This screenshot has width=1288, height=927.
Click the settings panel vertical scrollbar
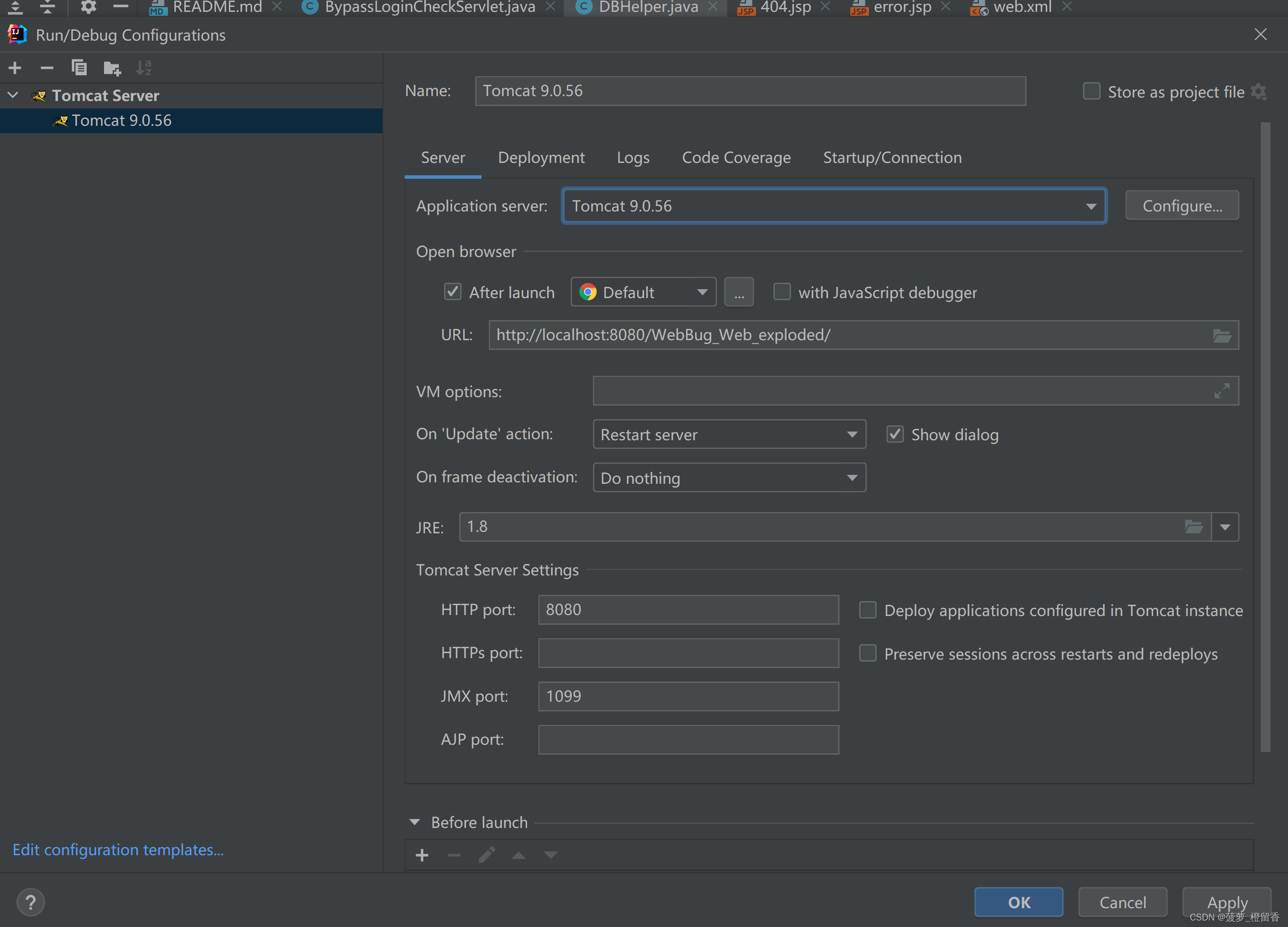point(1265,437)
